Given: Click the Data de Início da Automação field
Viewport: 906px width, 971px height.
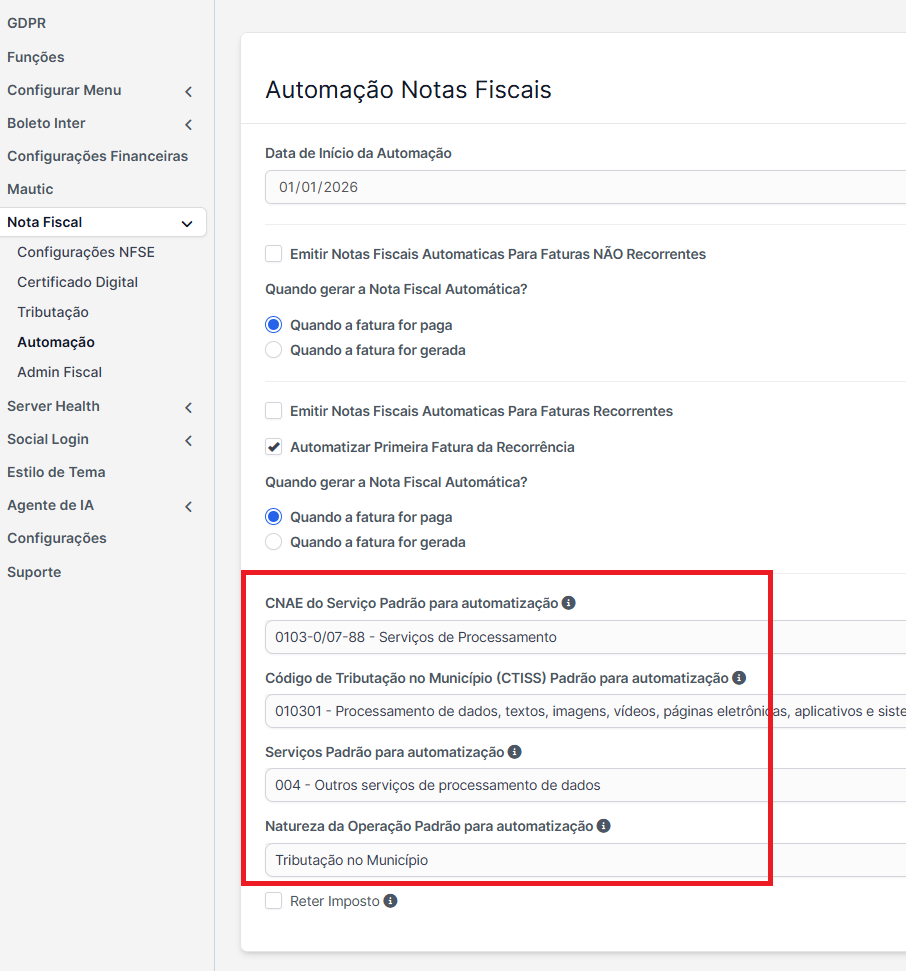Looking at the screenshot, I should click(585, 187).
